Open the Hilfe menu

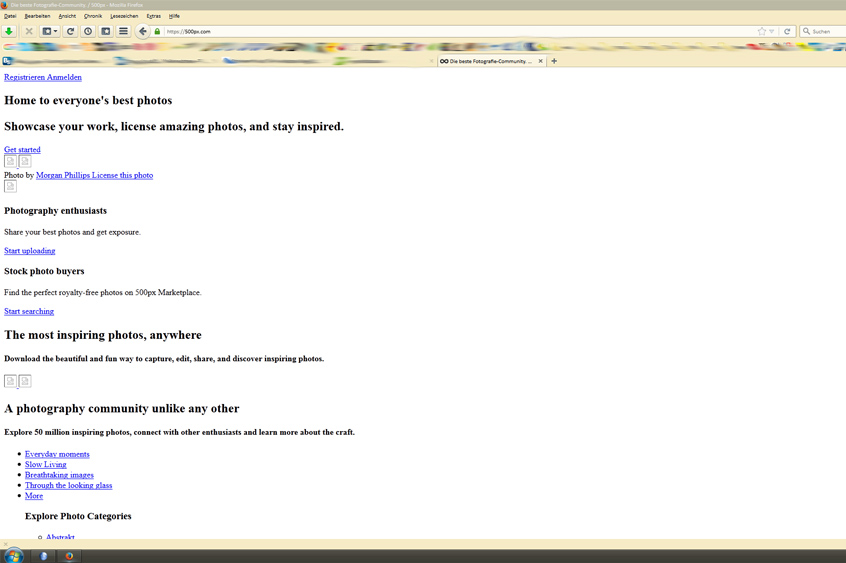[x=174, y=16]
